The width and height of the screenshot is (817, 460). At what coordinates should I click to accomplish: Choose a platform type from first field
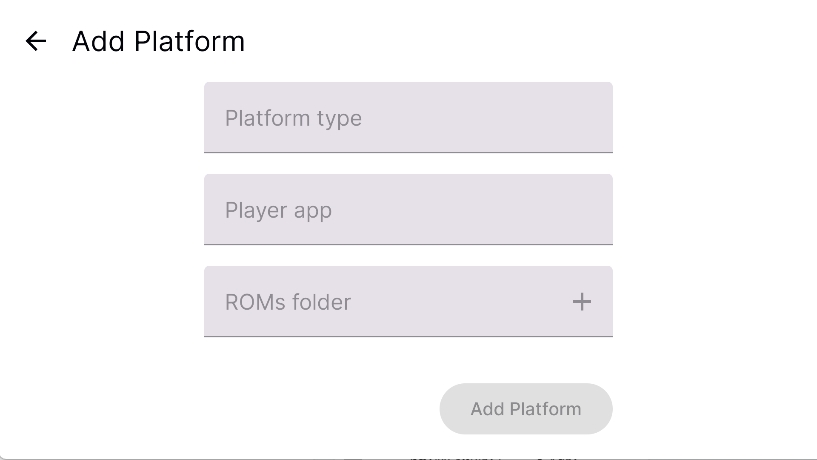click(408, 118)
